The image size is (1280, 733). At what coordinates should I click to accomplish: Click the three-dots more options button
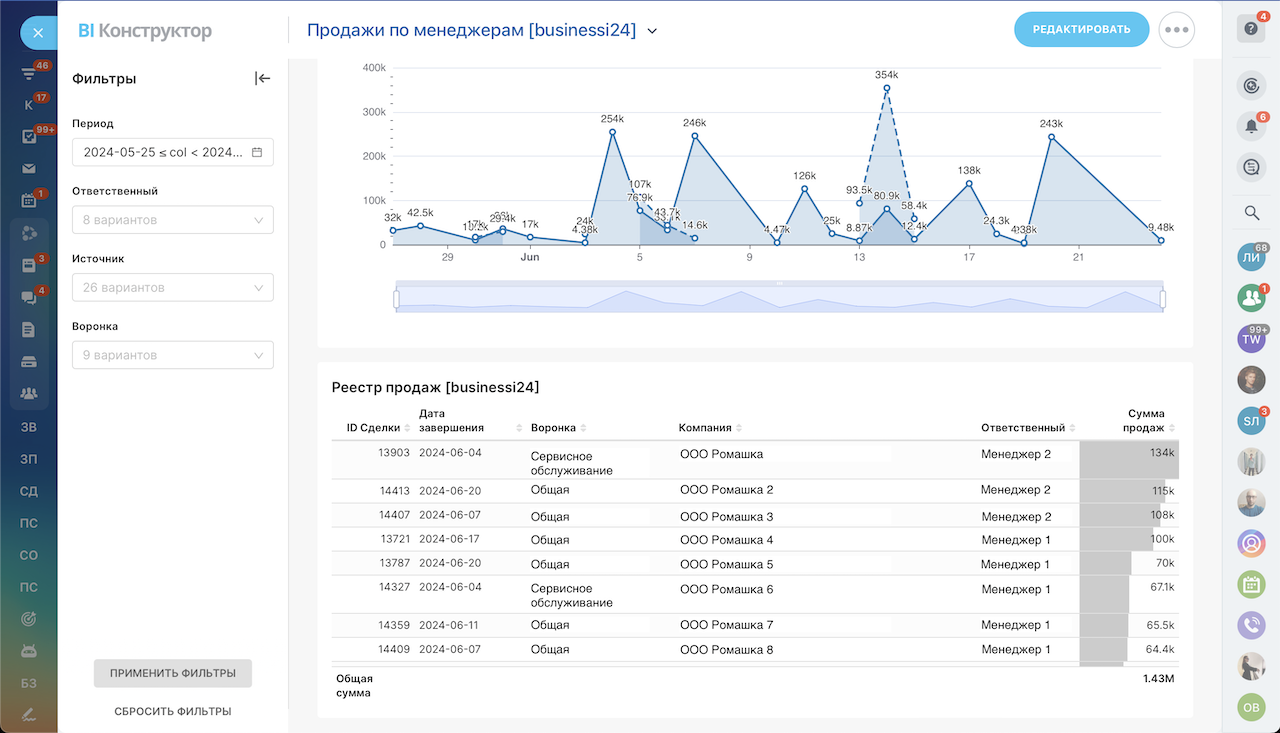click(1177, 30)
